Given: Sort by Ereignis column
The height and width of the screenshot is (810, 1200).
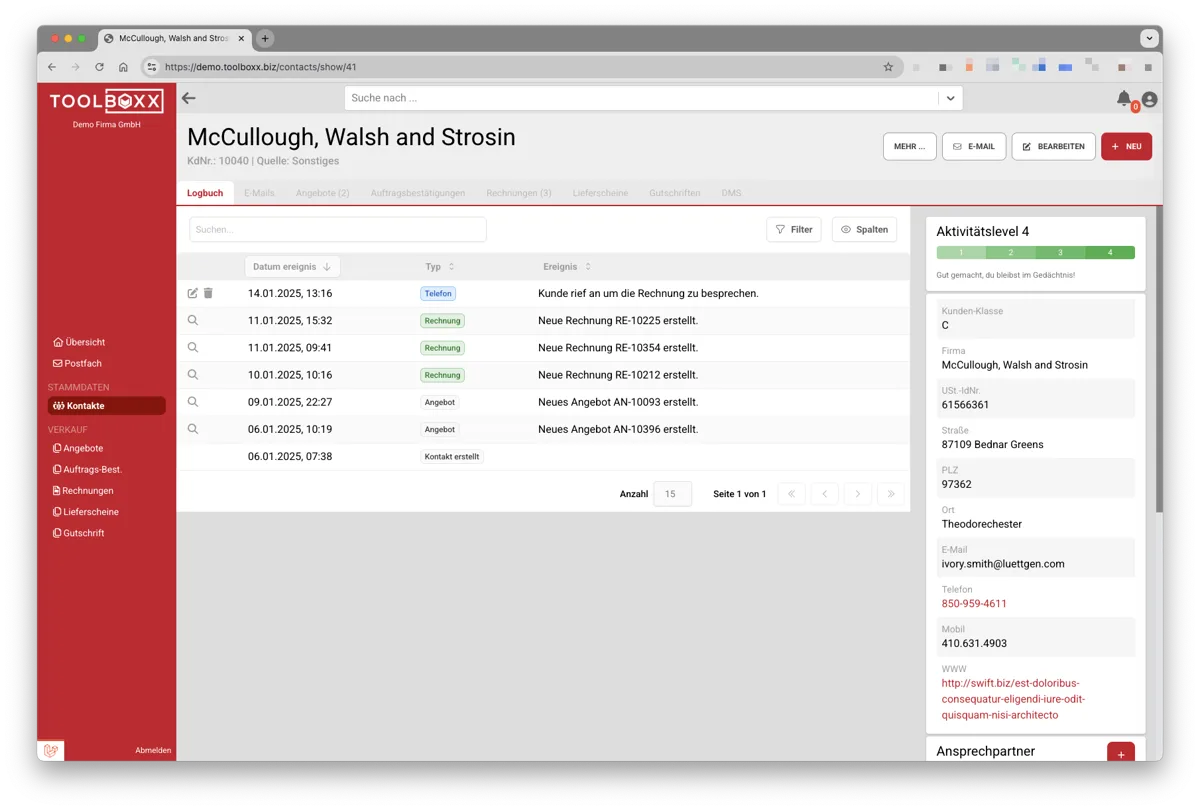Looking at the screenshot, I should click(567, 267).
